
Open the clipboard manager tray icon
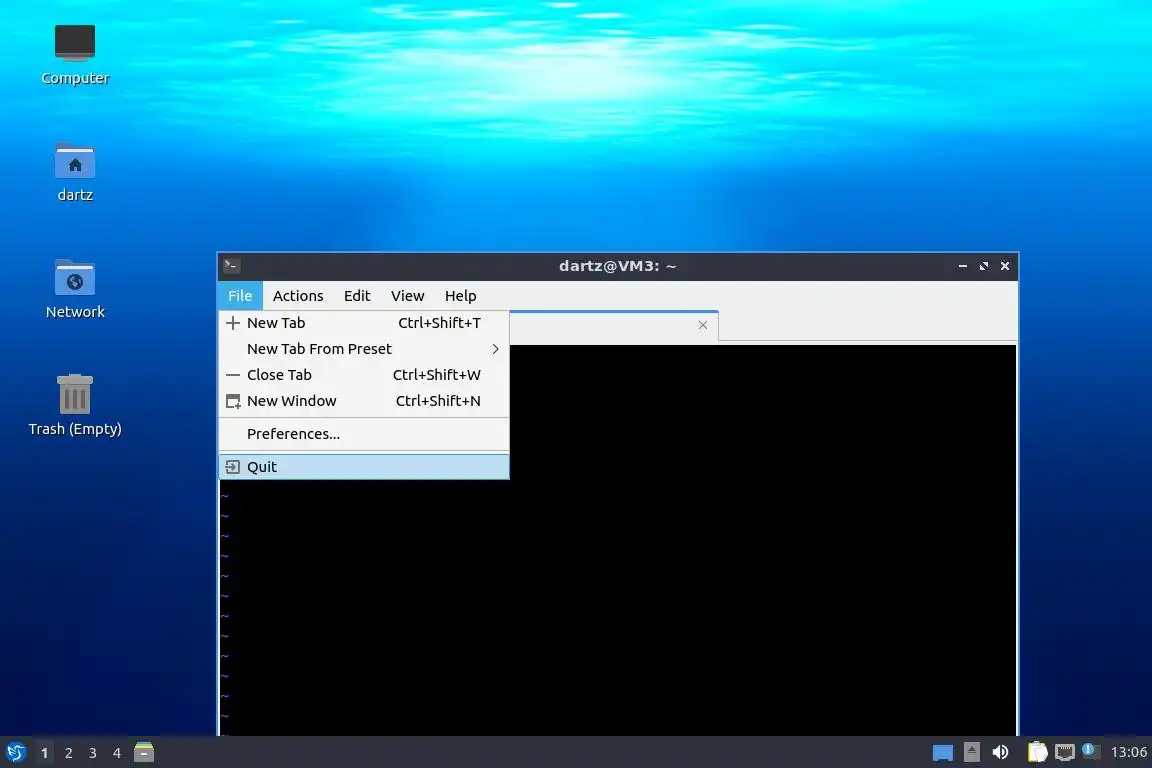(1037, 752)
